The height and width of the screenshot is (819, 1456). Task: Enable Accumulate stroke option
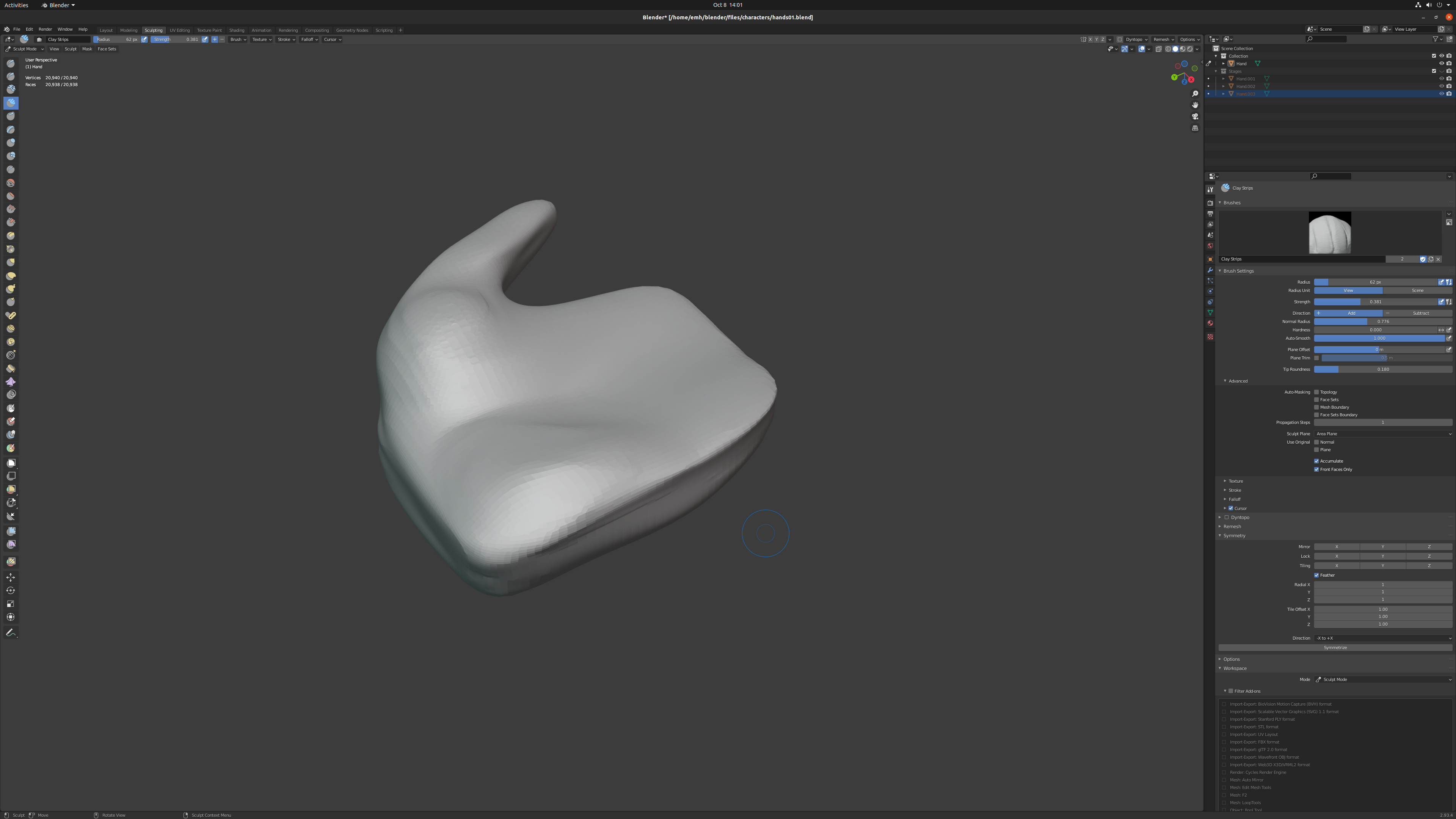point(1317,461)
